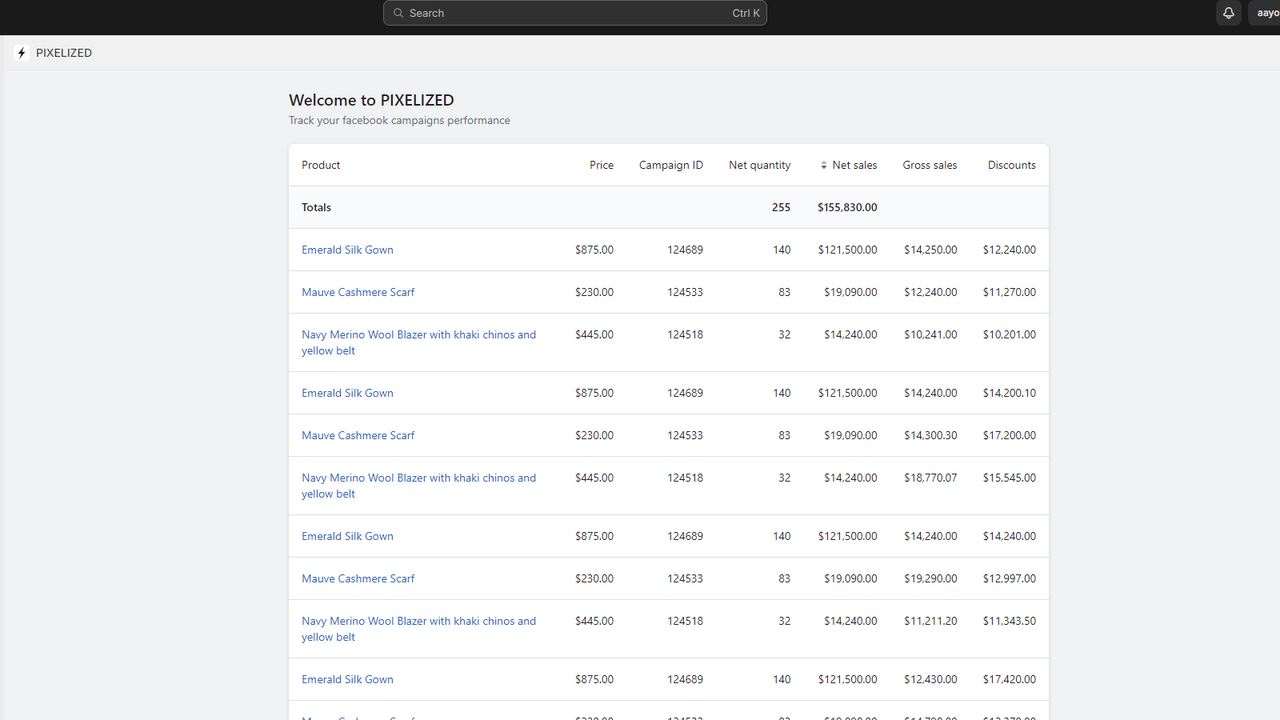Open Emerald Silk Gown with discounts $17,420.00
The height and width of the screenshot is (720, 1280).
click(x=347, y=679)
